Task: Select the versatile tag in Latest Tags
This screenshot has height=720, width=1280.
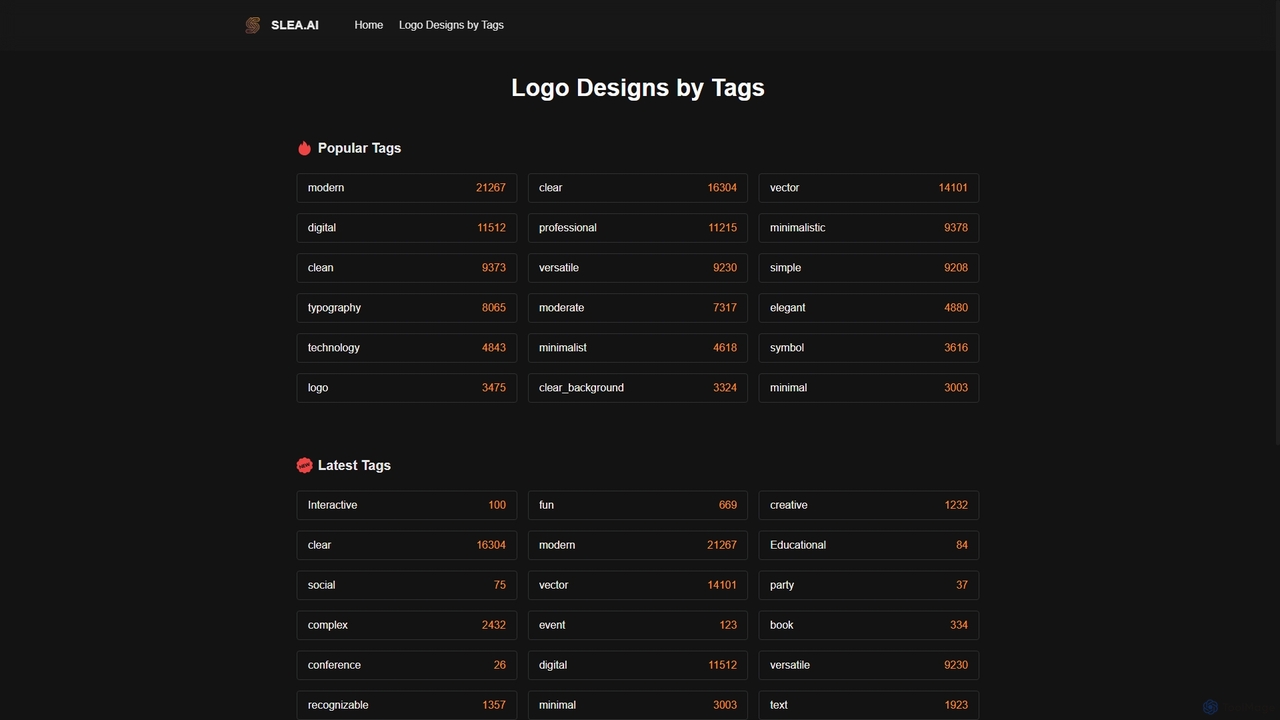Action: (x=869, y=665)
